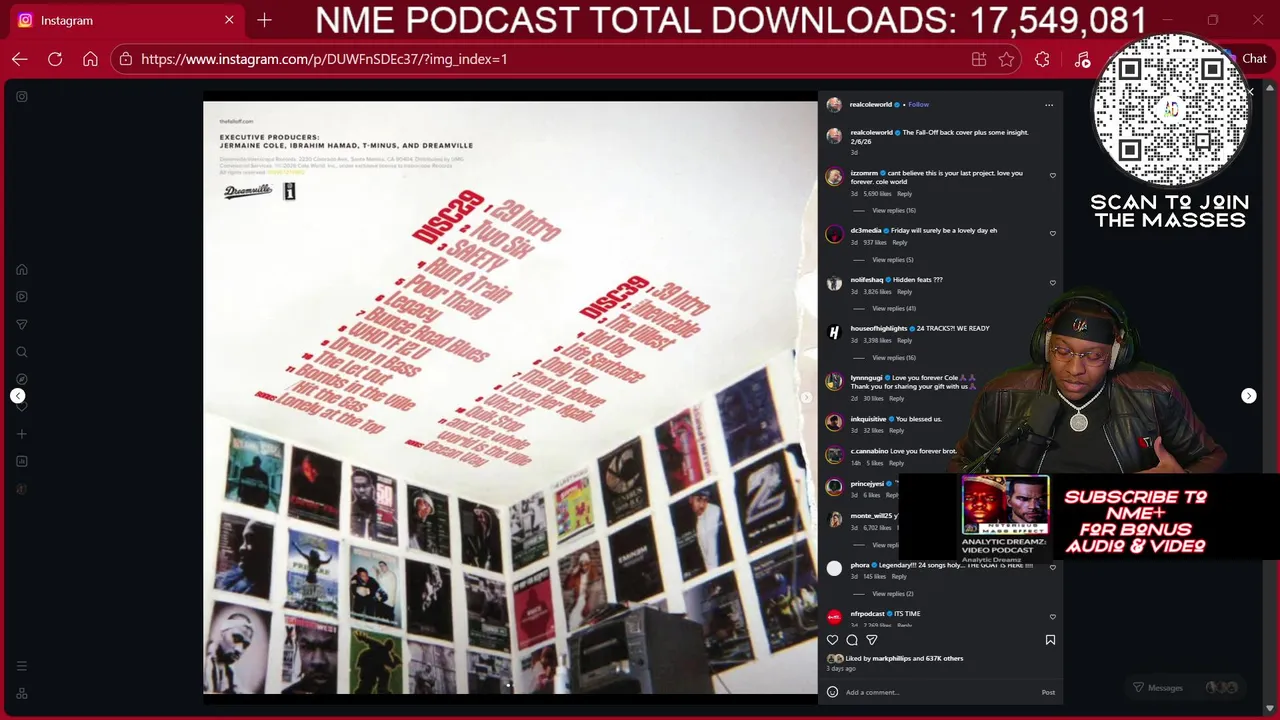Click page scrollbar down arrow
Screen dimensions: 1280x720
(1270, 708)
